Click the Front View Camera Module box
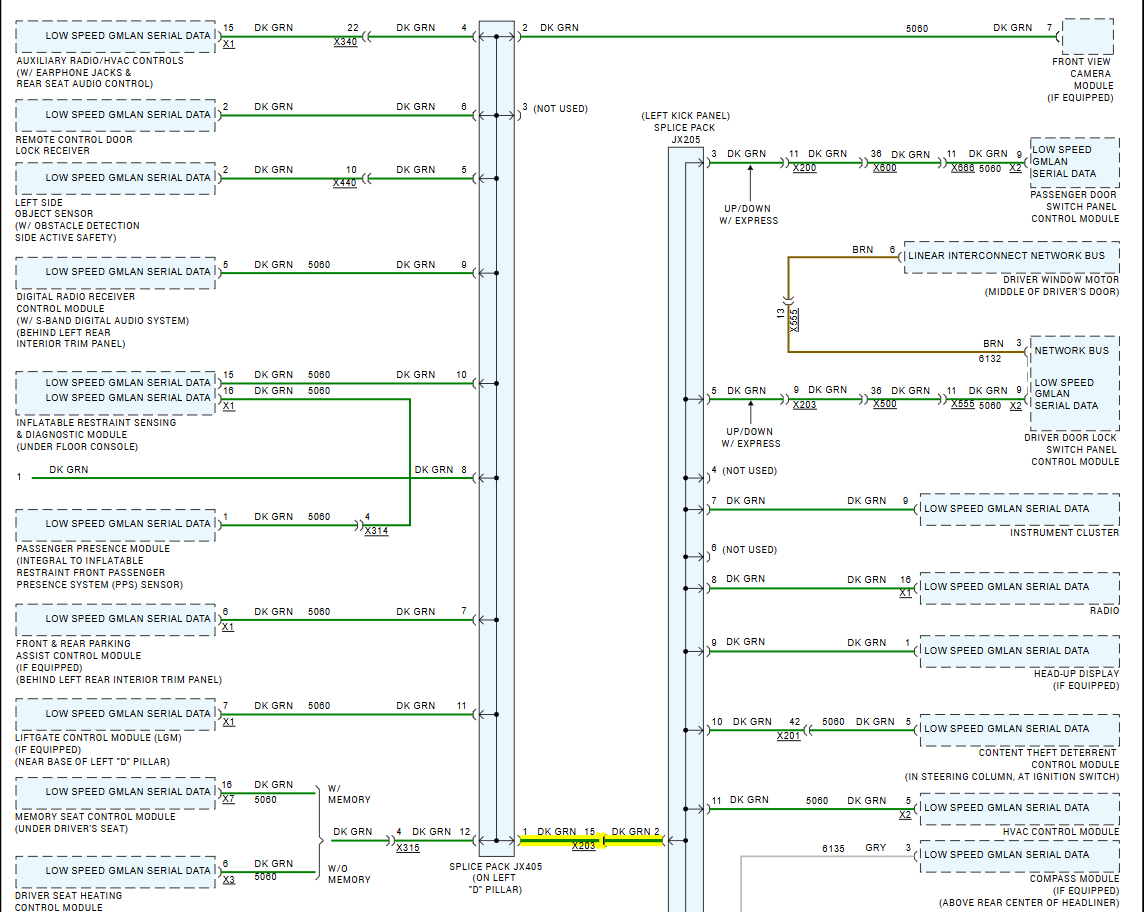1144x912 pixels. (1088, 36)
